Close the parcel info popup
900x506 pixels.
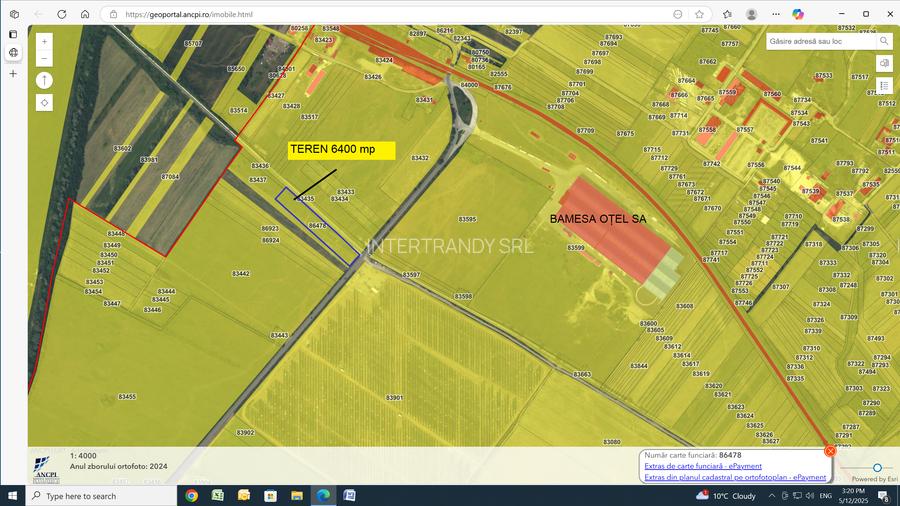830,451
